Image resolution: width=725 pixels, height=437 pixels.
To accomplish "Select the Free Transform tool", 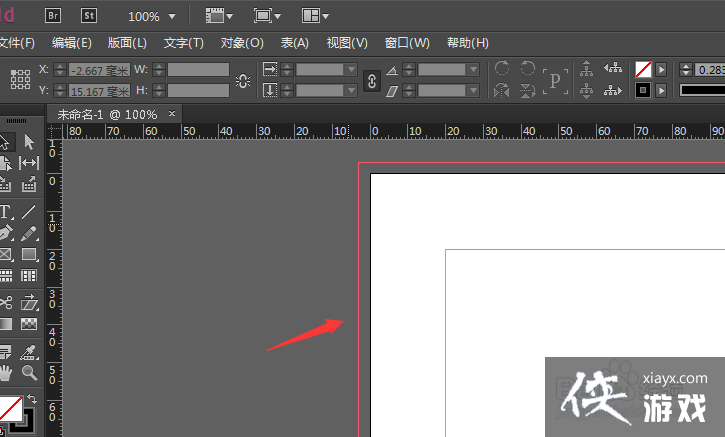I will (30, 302).
